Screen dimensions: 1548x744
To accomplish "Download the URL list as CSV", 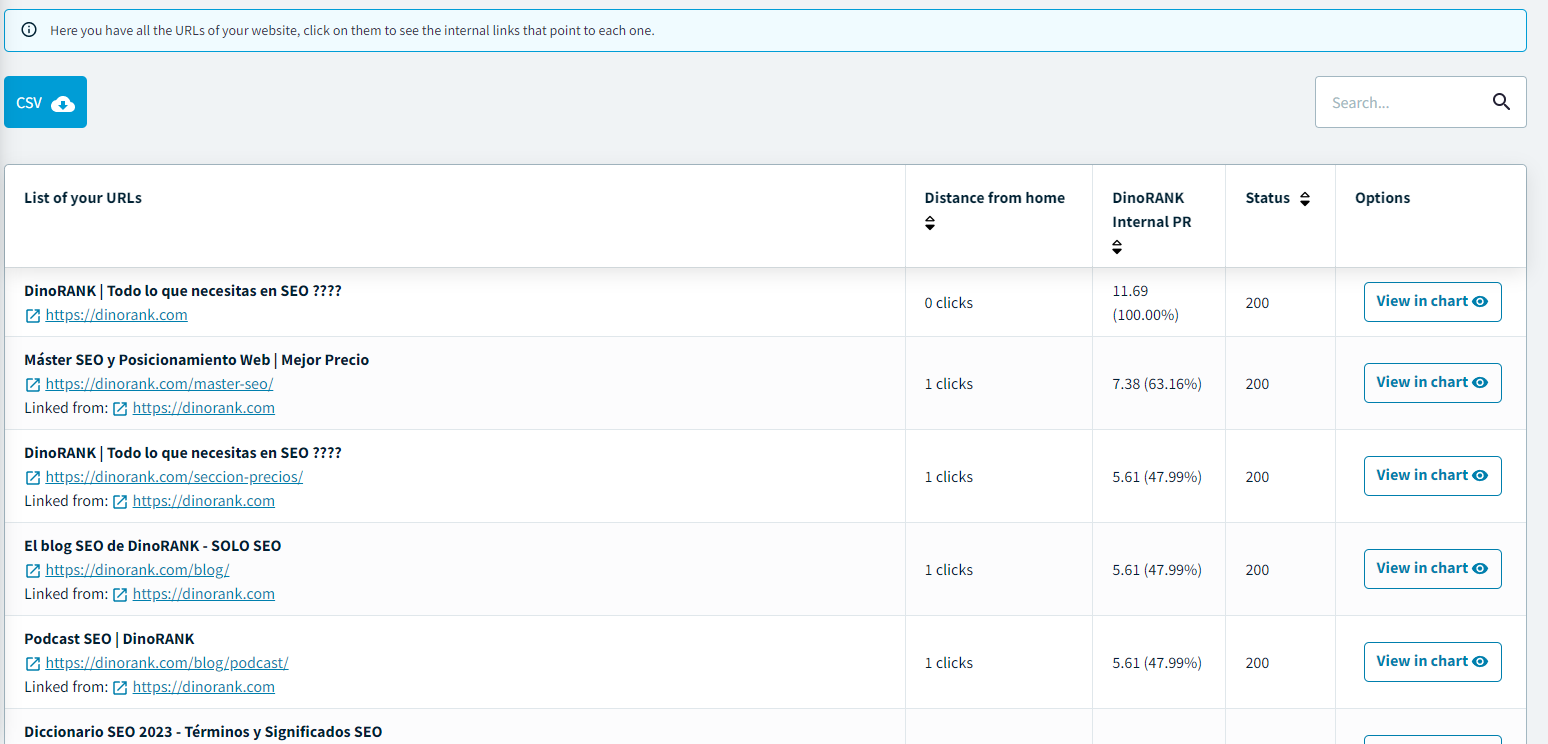I will pos(45,102).
